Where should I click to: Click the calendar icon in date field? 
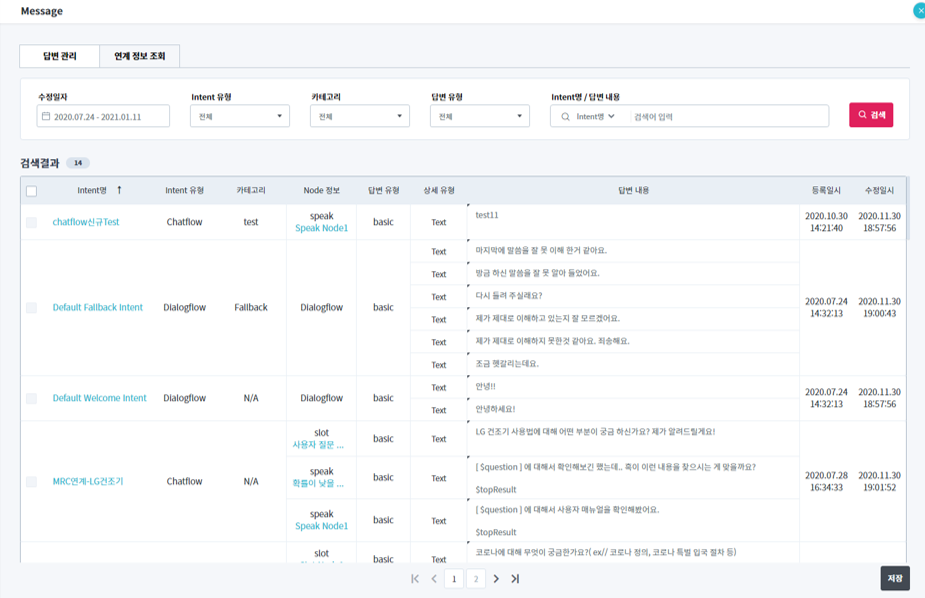point(46,117)
